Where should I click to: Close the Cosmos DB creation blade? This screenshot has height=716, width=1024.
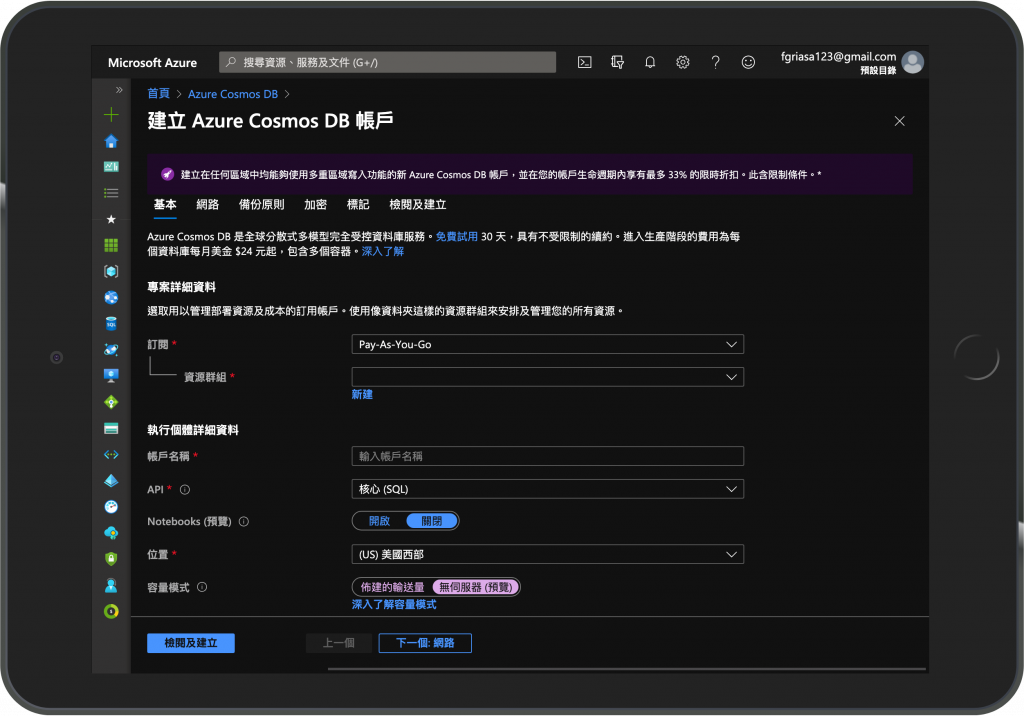[x=899, y=121]
